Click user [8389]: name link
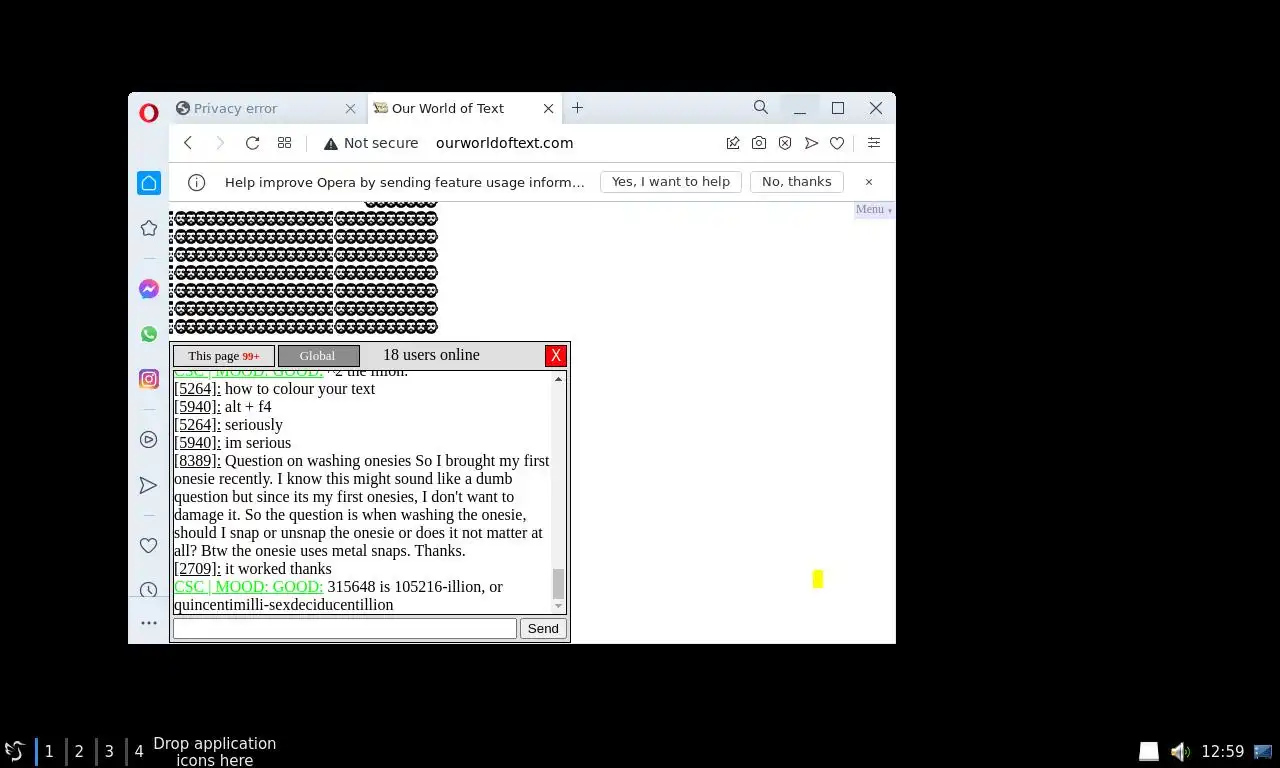This screenshot has height=768, width=1280. [197, 461]
